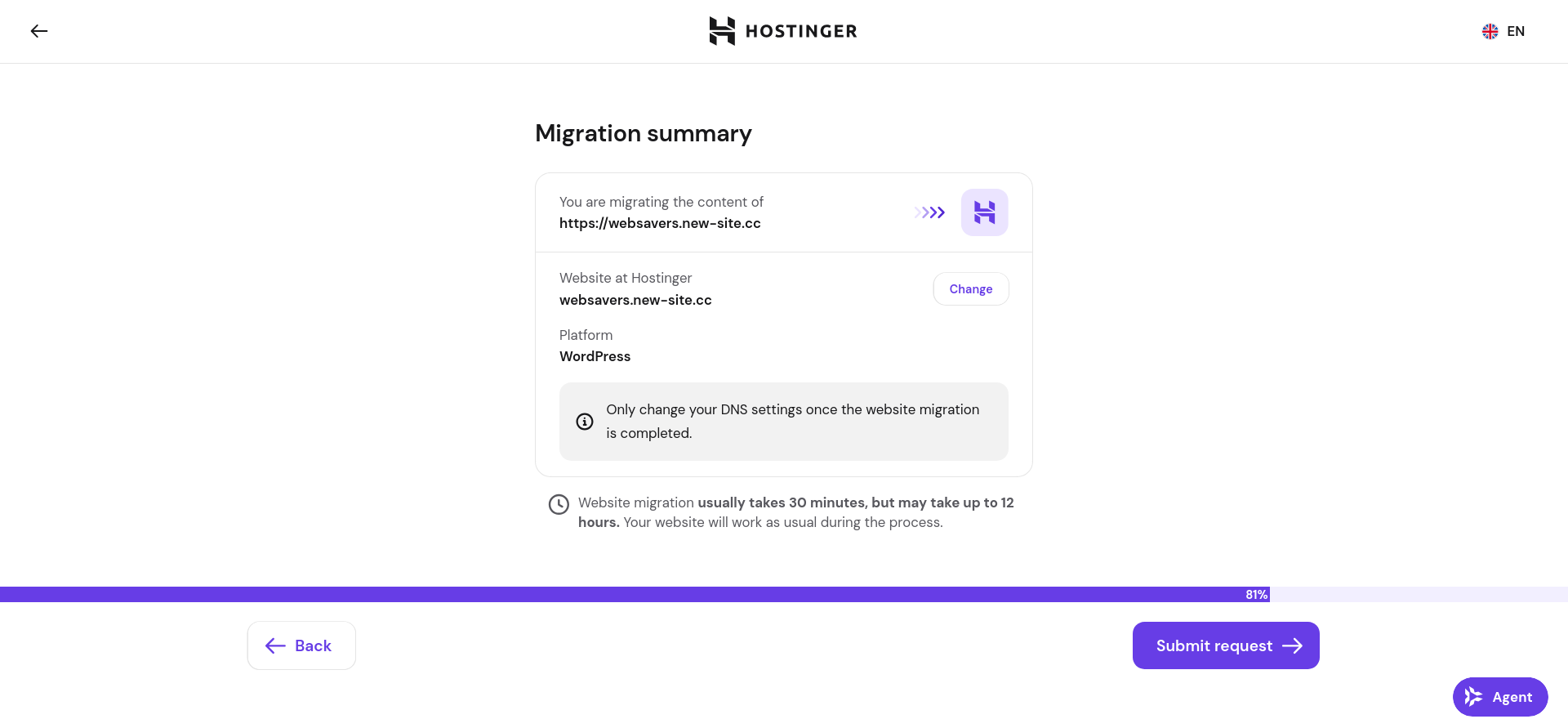
Task: Go back with the Back button
Action: click(301, 645)
